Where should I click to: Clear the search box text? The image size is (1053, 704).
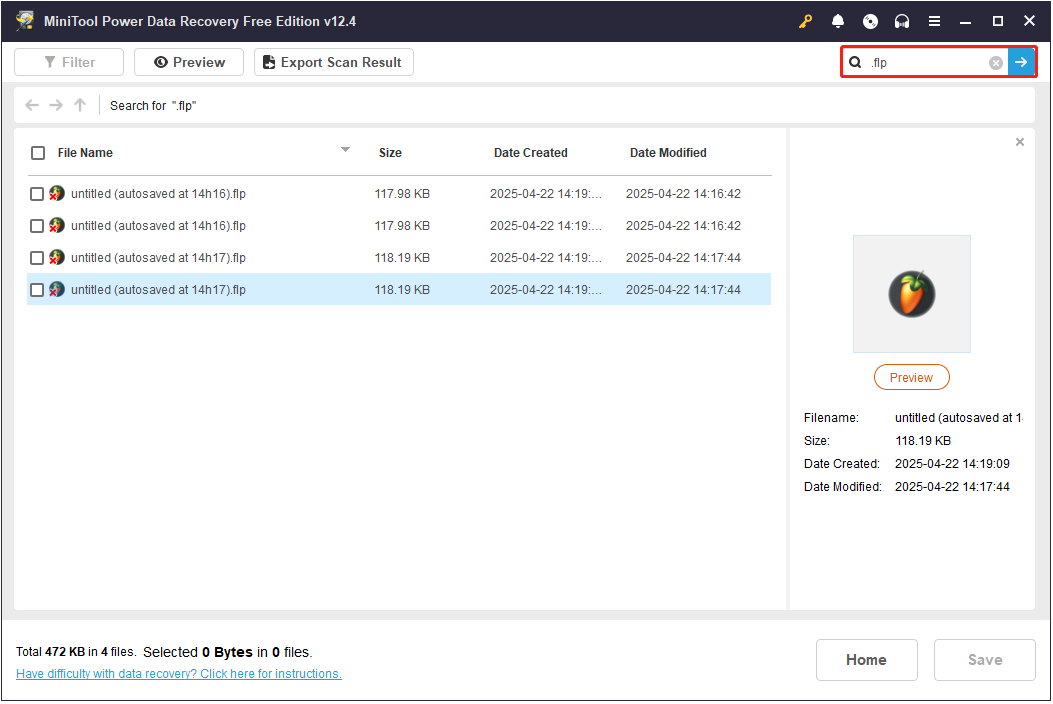coord(996,62)
